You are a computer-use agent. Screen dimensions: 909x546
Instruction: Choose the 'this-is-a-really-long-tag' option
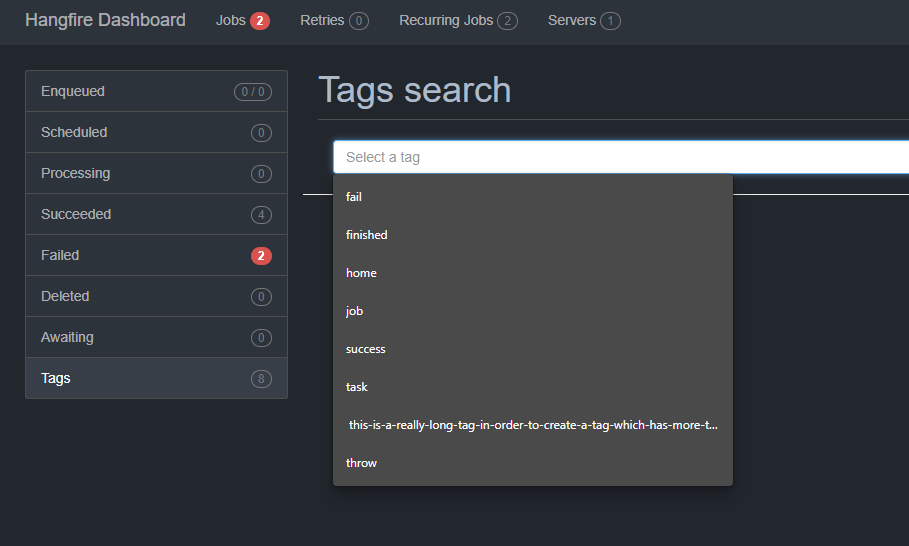coord(533,425)
